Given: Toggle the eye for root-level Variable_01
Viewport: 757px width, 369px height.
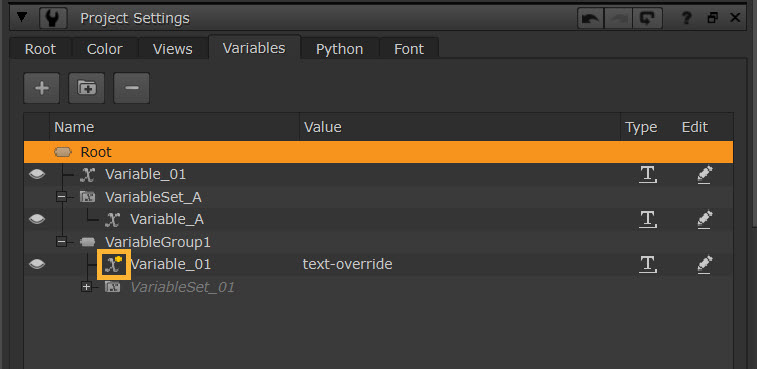Looking at the screenshot, I should coord(37,174).
